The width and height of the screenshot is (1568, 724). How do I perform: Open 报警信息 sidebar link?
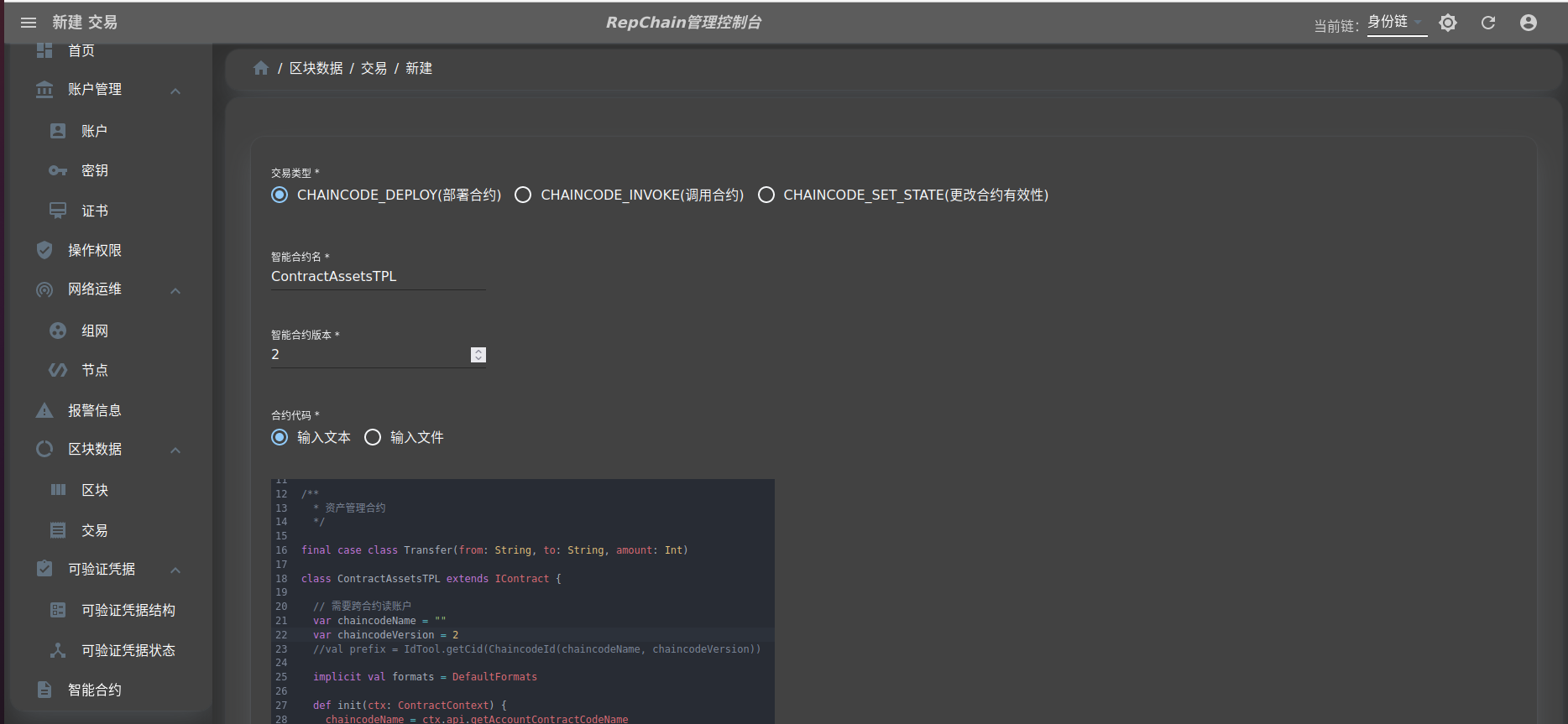pyautogui.click(x=95, y=410)
